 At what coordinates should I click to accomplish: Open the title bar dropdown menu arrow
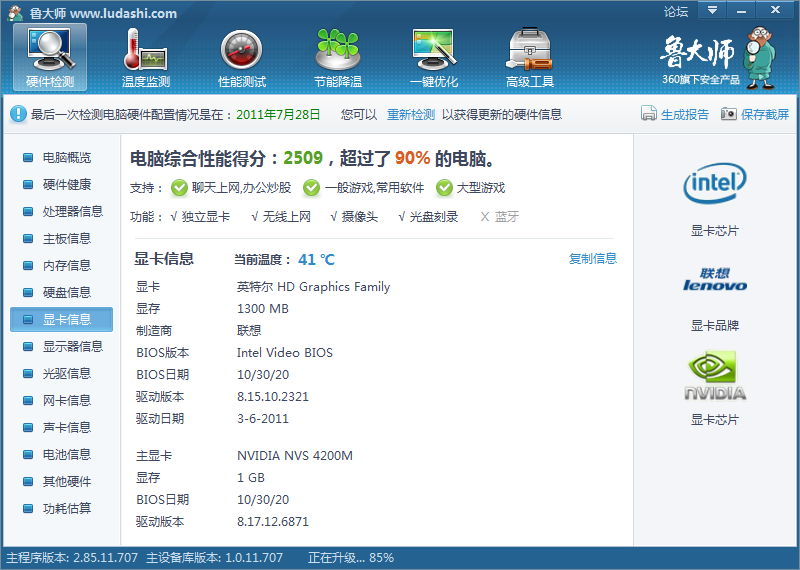click(711, 11)
